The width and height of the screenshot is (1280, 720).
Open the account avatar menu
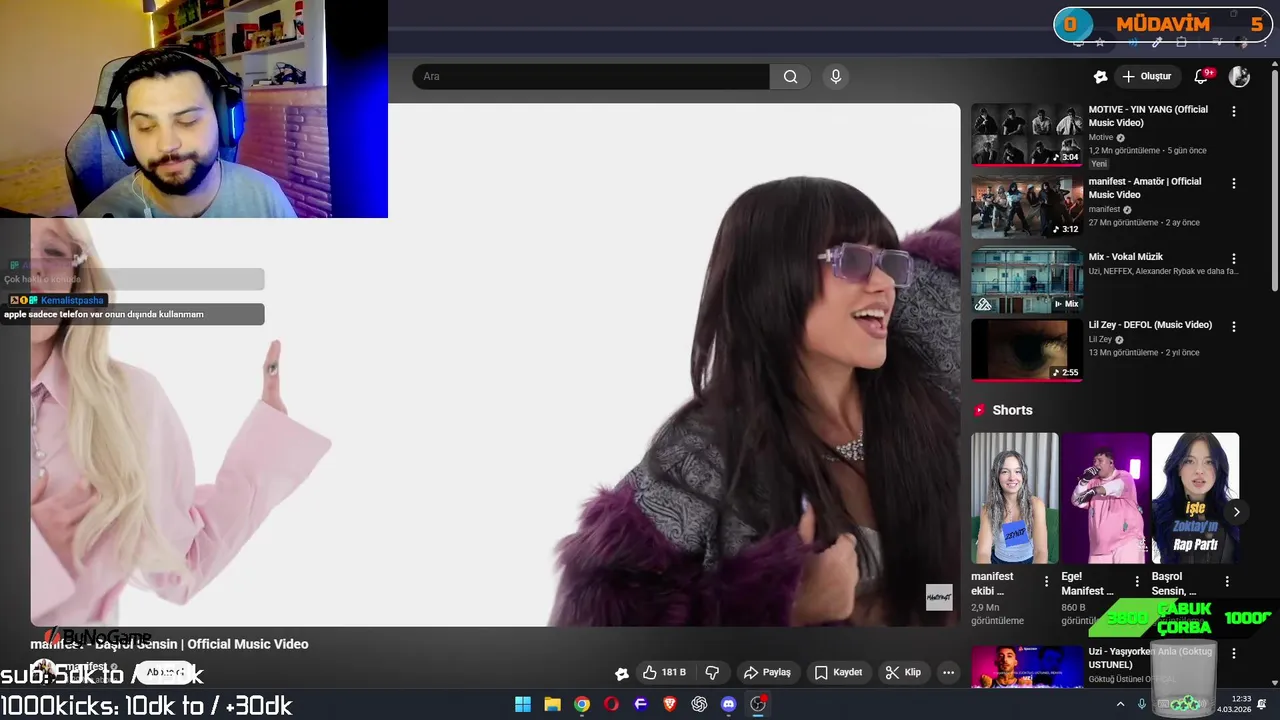pyautogui.click(x=1239, y=77)
